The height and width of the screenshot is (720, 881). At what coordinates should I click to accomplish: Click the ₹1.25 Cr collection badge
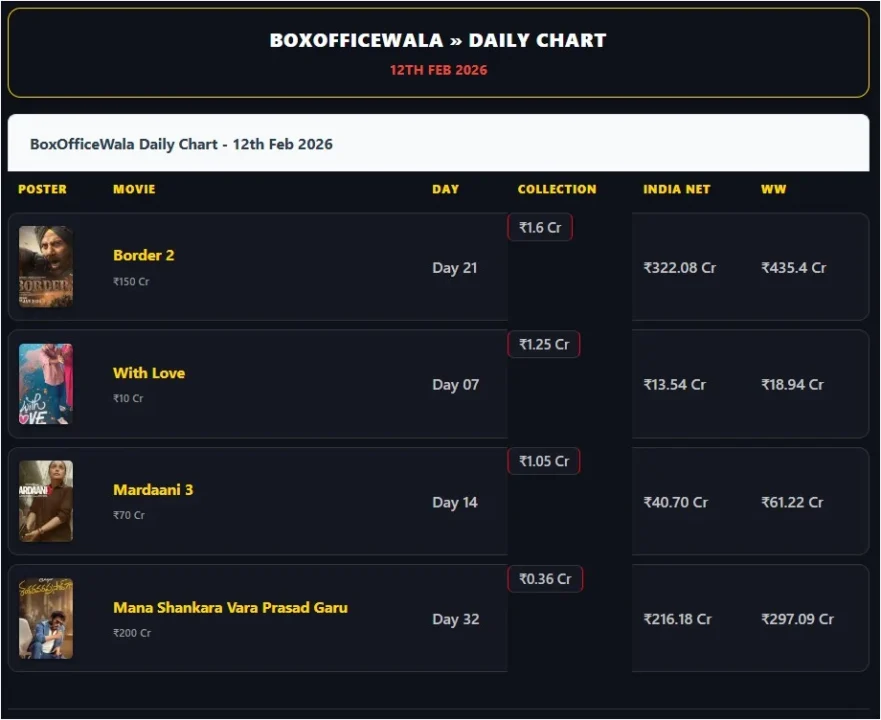(544, 345)
